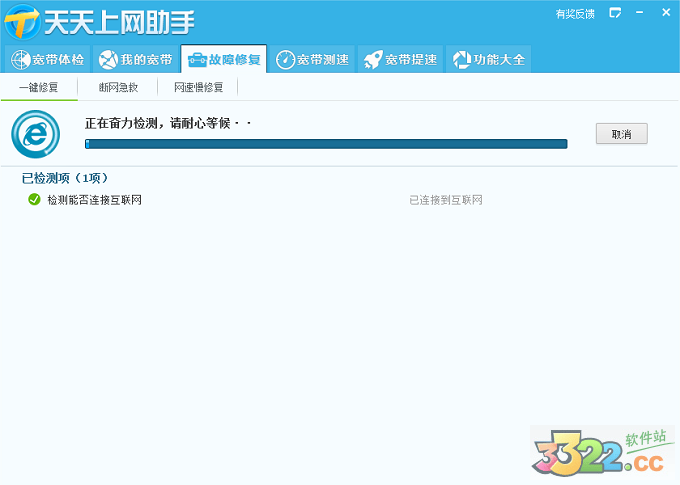Switch to the 我的宽带 tab
Image resolution: width=680 pixels, height=485 pixels.
(x=134, y=60)
